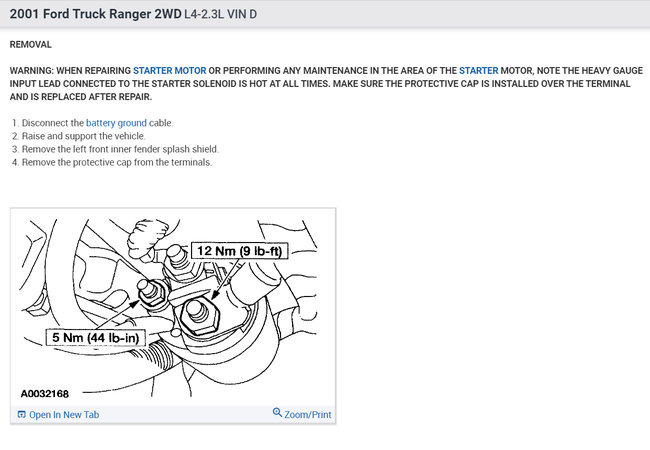Click the Zoom/Print magnifier icon
650x450 pixels.
point(277,413)
